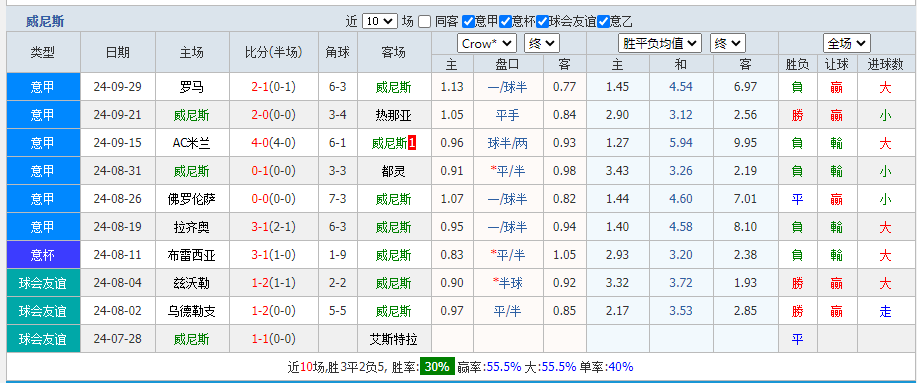Click home team 乌德勒支
The height and width of the screenshot is (383, 917).
tap(192, 312)
